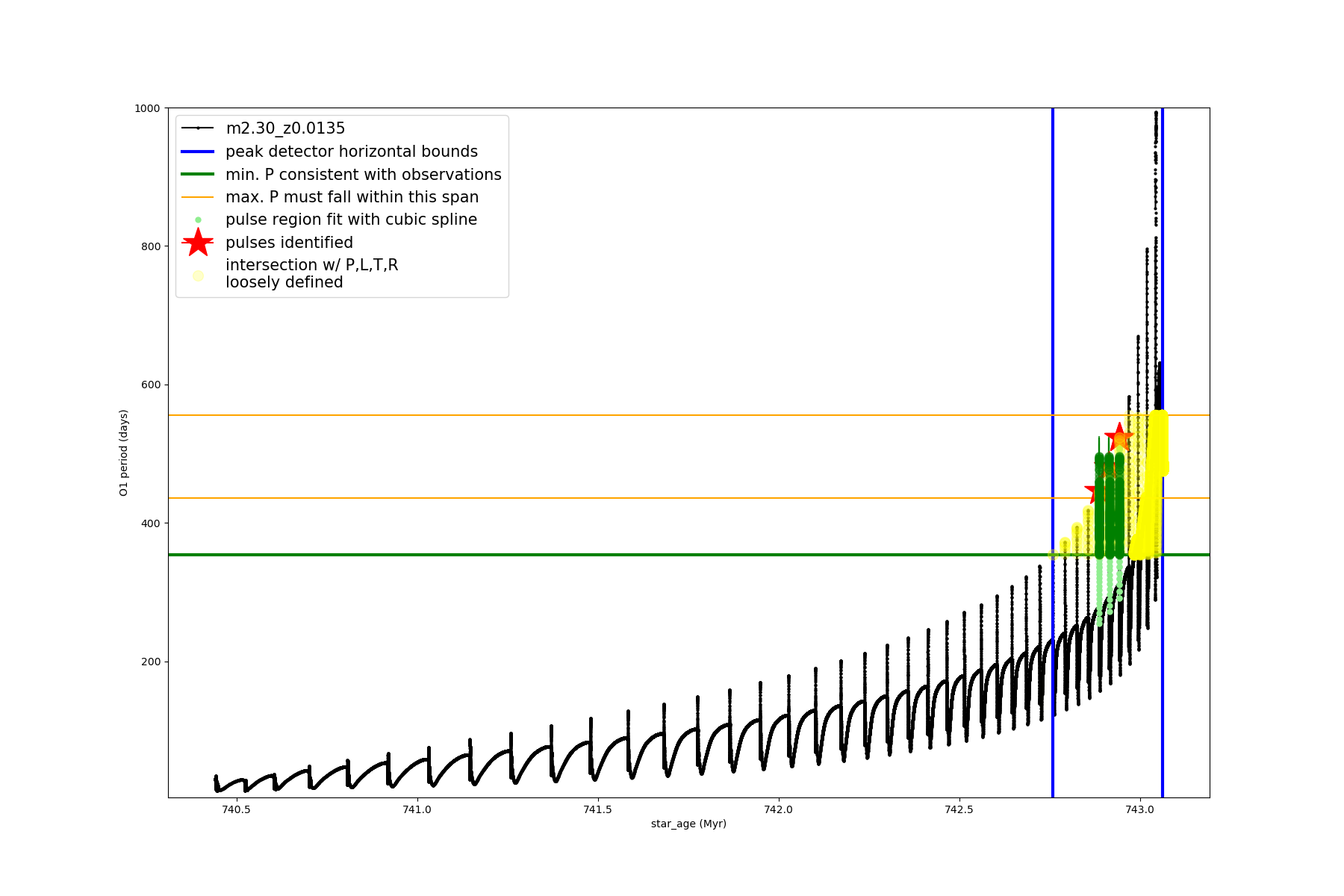Select the blue line swatch in the legend
This screenshot has width=1344, height=896.
198,152
